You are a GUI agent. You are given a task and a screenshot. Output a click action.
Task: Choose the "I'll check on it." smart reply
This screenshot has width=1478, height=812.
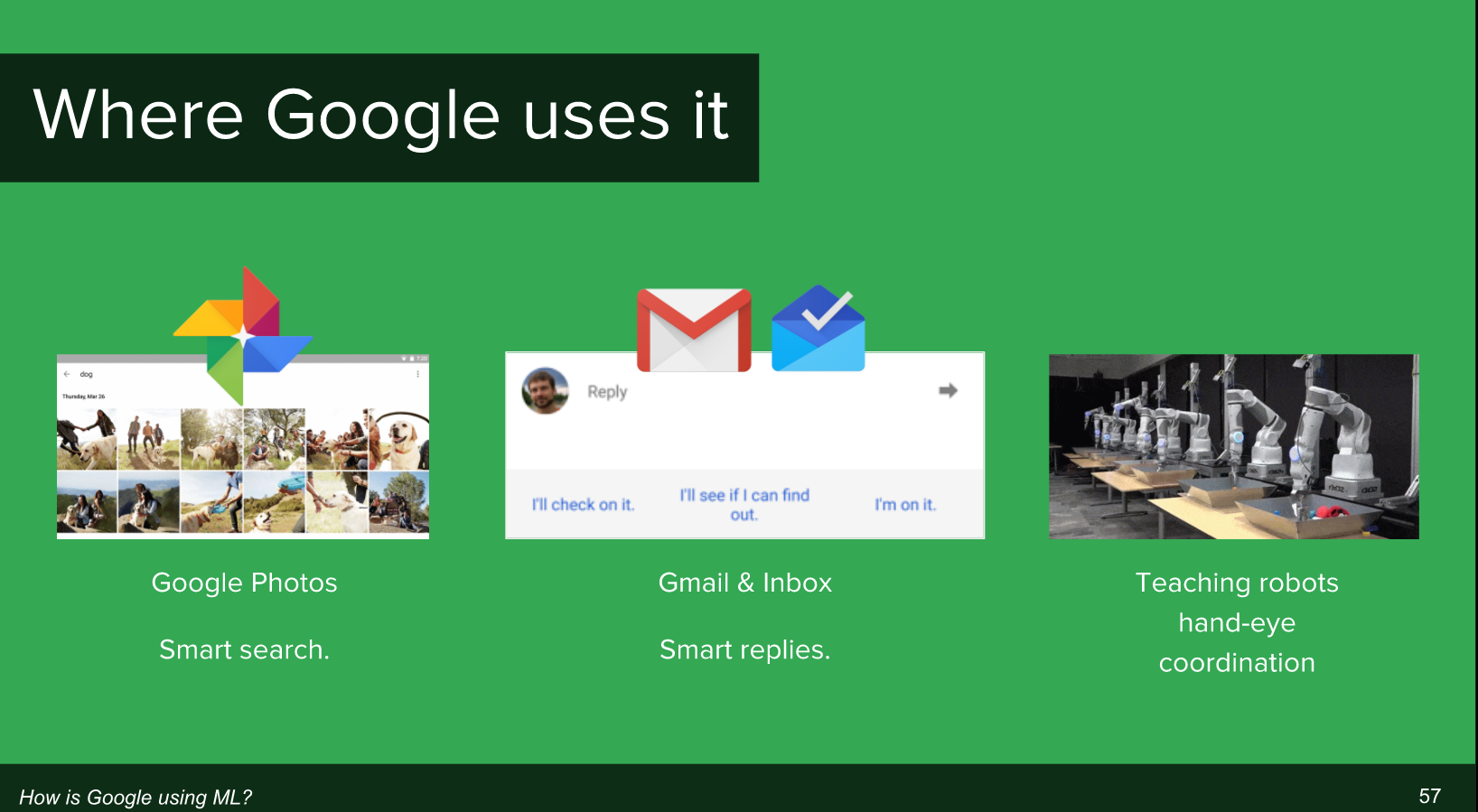pos(583,505)
